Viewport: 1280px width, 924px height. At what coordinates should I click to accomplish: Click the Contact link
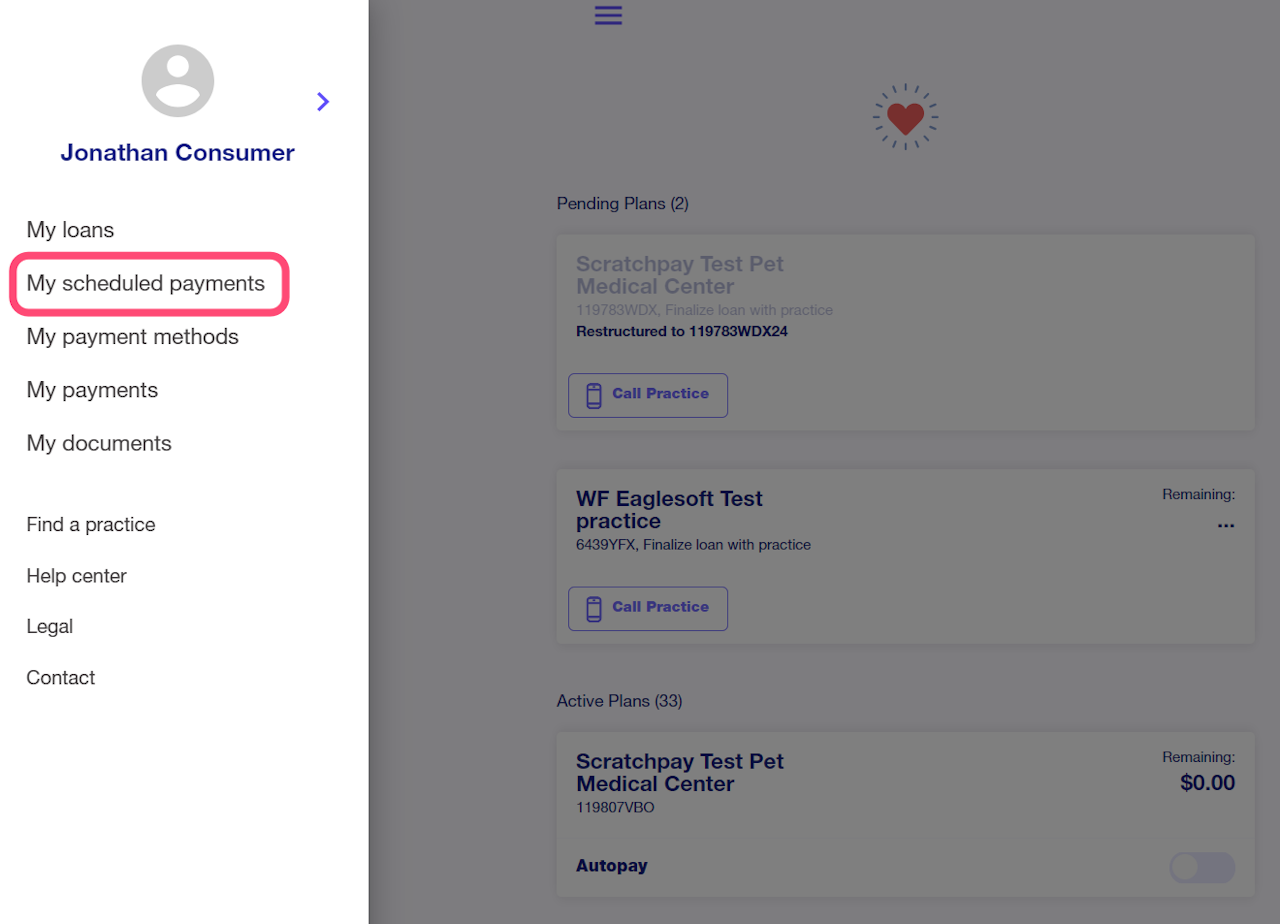pyautogui.click(x=61, y=678)
